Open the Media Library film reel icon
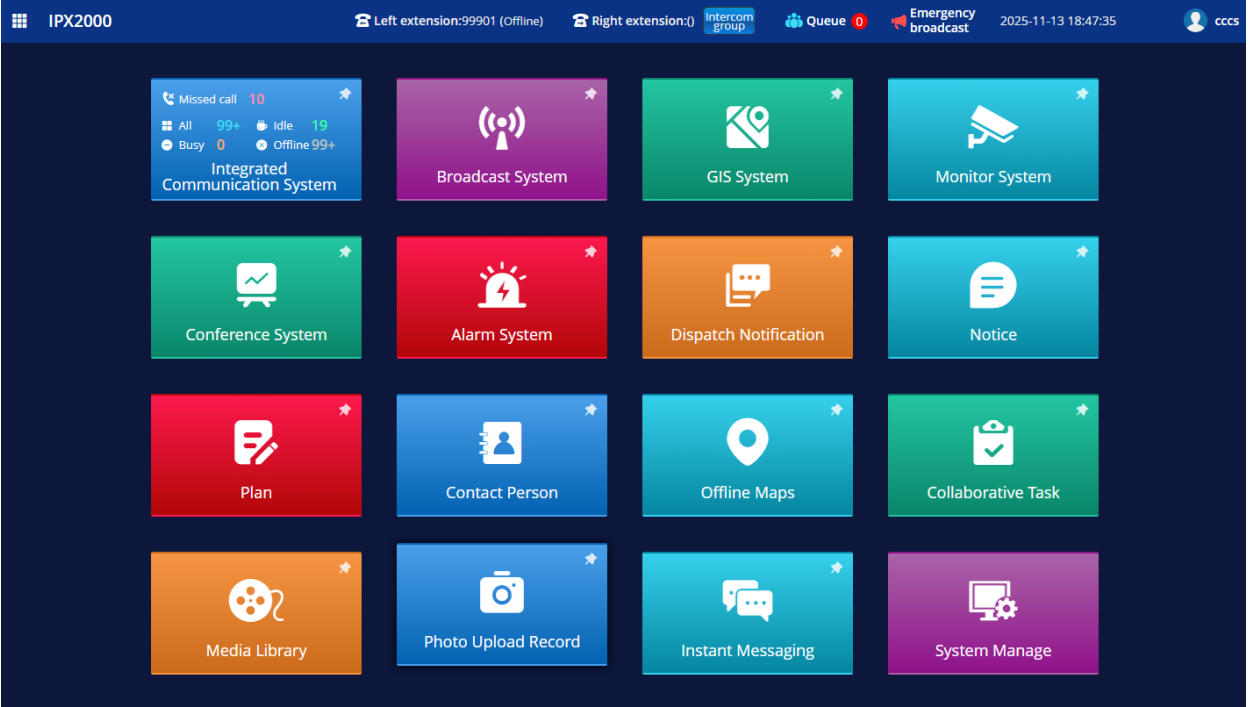This screenshot has height=707, width=1248. pos(256,601)
